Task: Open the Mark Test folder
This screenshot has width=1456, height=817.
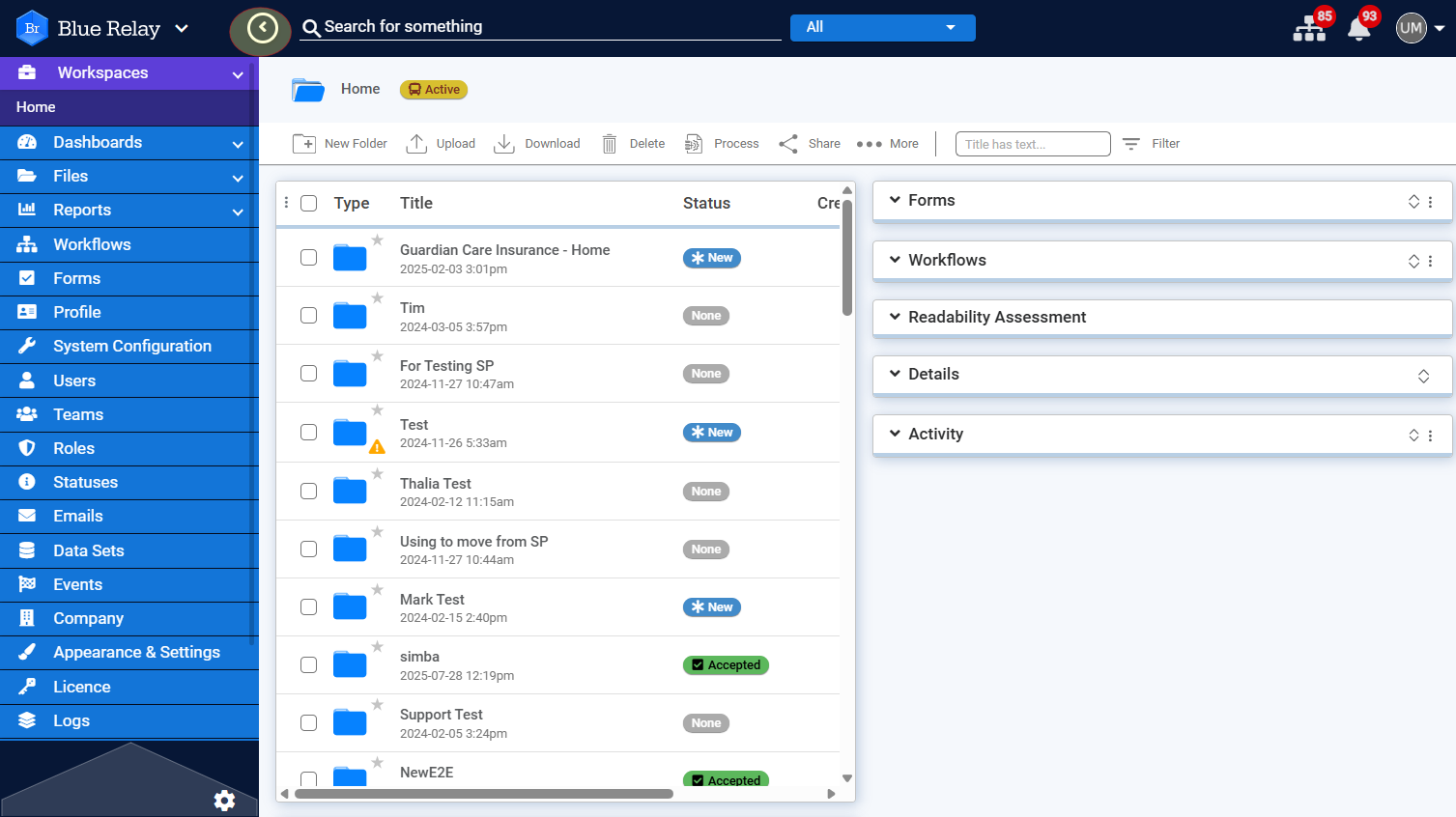Action: pos(432,600)
